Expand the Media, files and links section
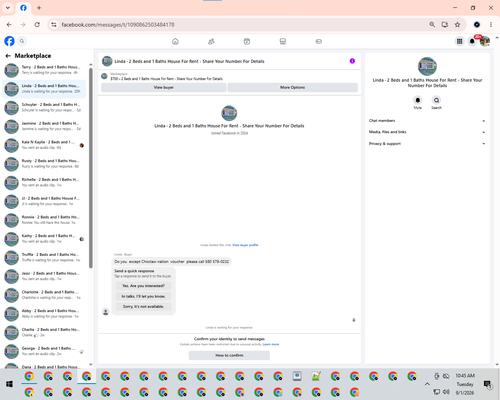Image resolution: width=500 pixels, height=400 pixels. (x=427, y=132)
